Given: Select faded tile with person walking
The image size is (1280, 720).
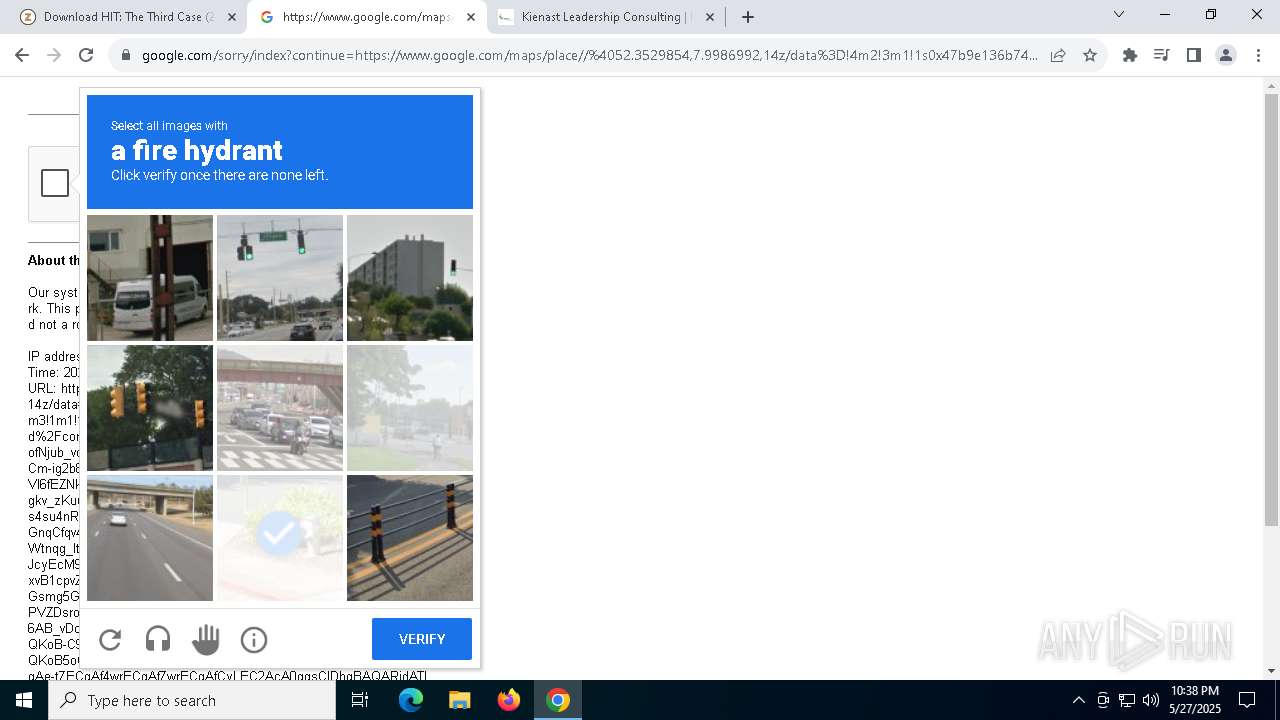Looking at the screenshot, I should tap(410, 408).
